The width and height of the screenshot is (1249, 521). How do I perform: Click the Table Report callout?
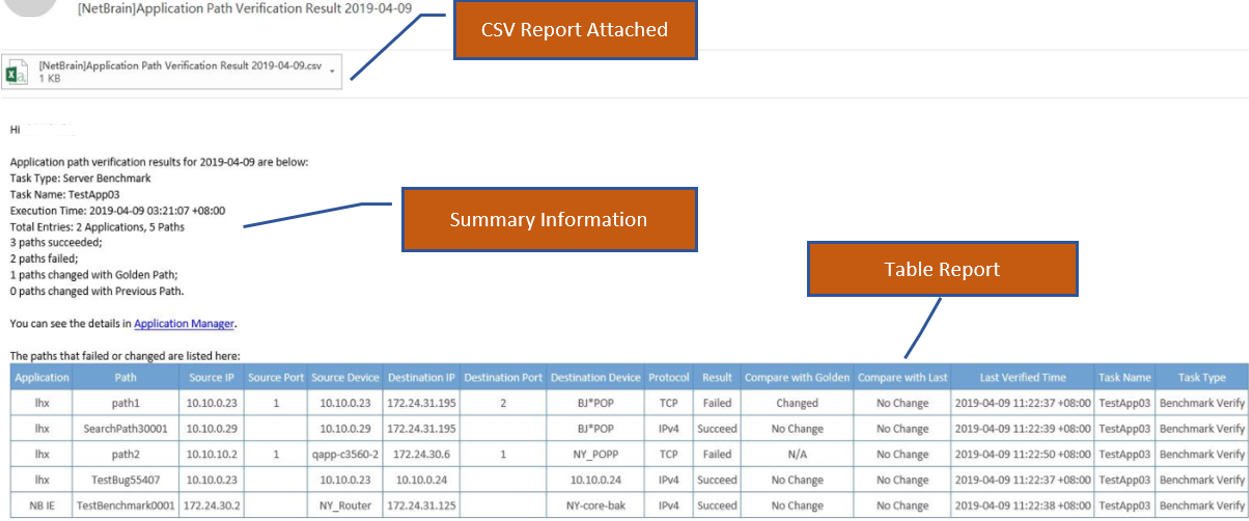942,269
